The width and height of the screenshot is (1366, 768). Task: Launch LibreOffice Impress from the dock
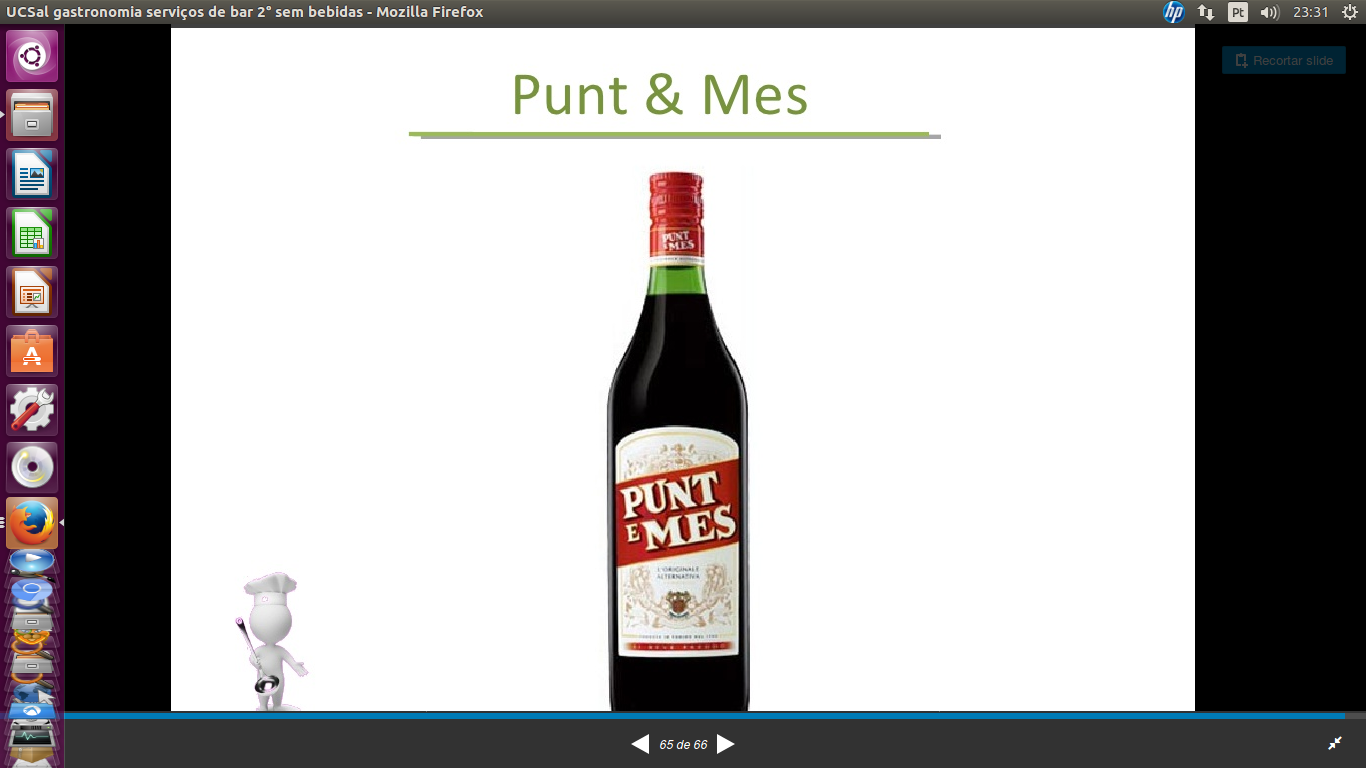[x=32, y=292]
